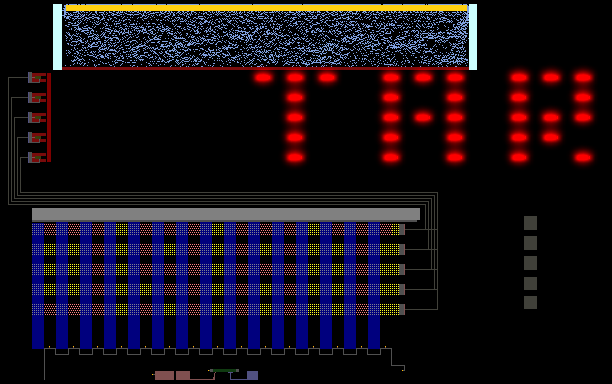Click the bottom dark gray square at right
The image size is (612, 384).
(530, 302)
